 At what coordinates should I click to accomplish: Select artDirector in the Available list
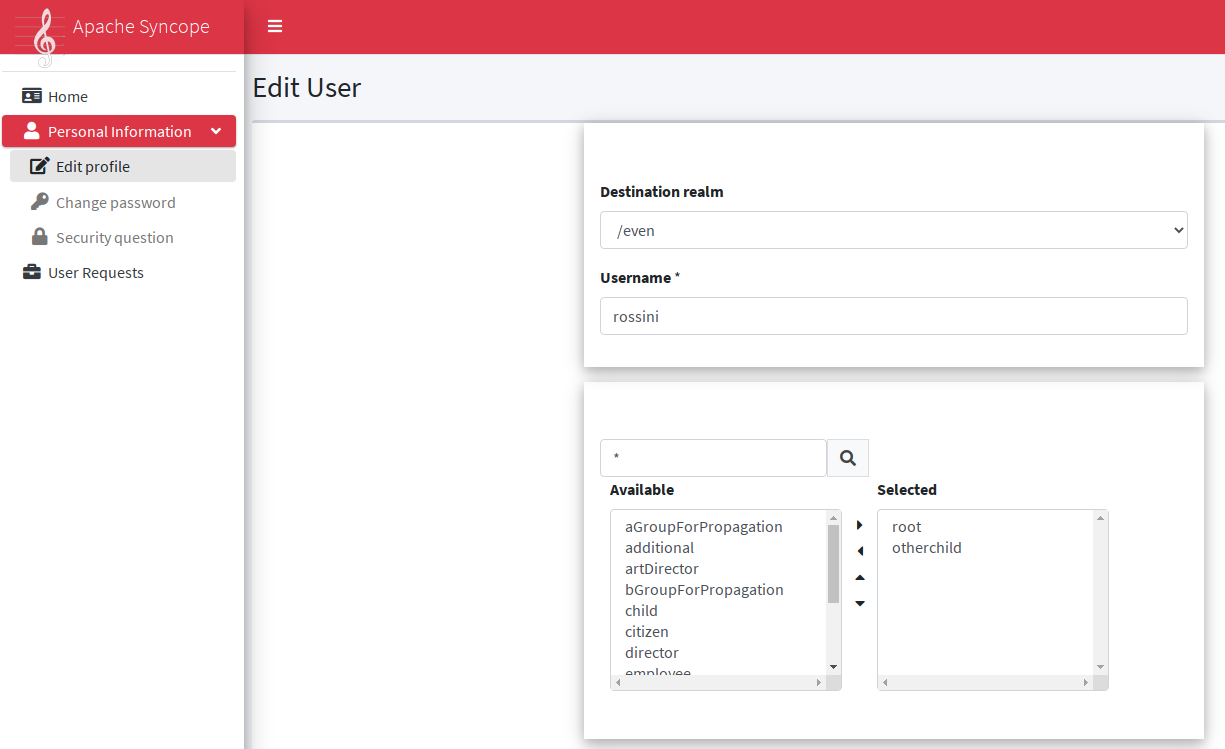pos(661,568)
